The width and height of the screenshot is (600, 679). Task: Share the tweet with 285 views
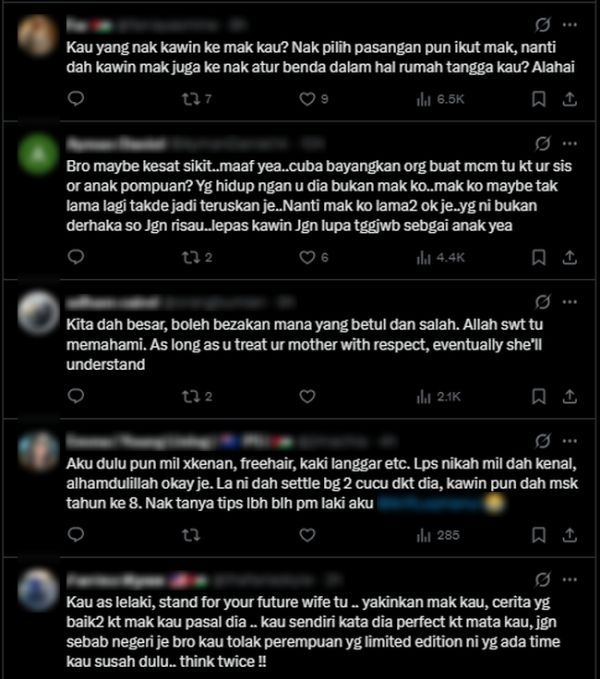click(x=570, y=535)
